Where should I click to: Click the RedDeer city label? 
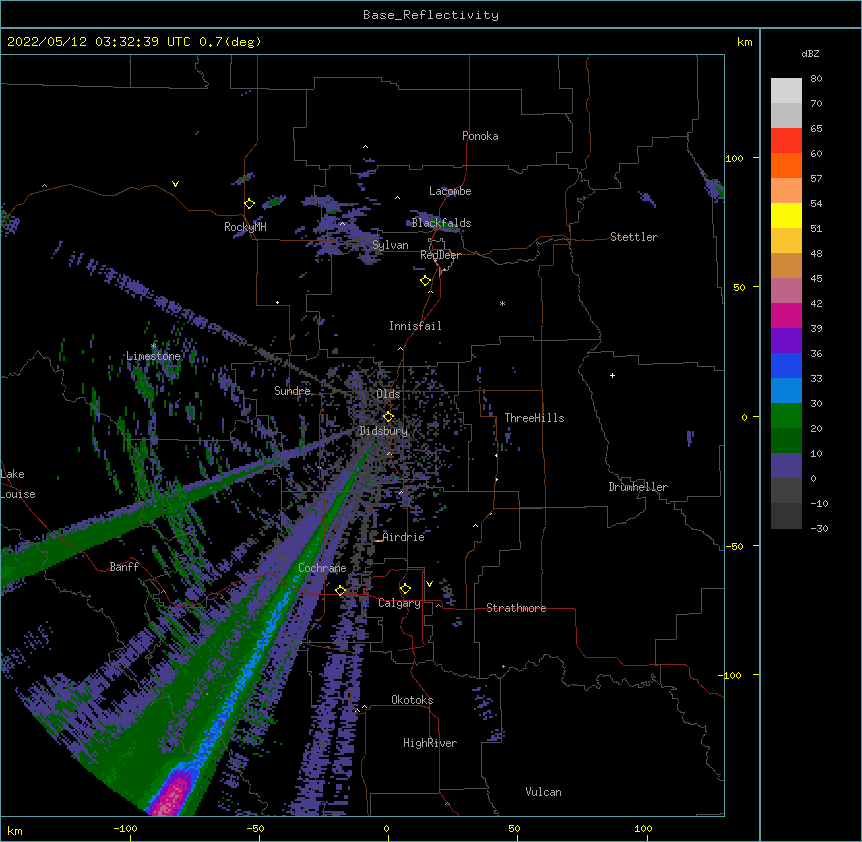440,255
